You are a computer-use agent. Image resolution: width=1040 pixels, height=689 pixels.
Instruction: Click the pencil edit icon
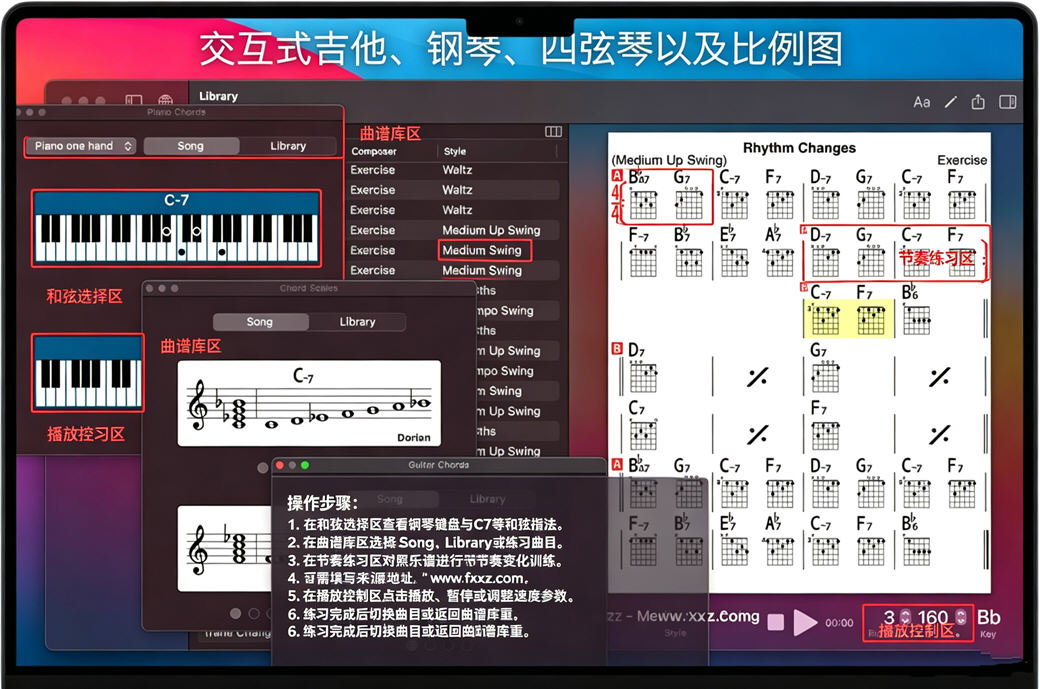[950, 102]
